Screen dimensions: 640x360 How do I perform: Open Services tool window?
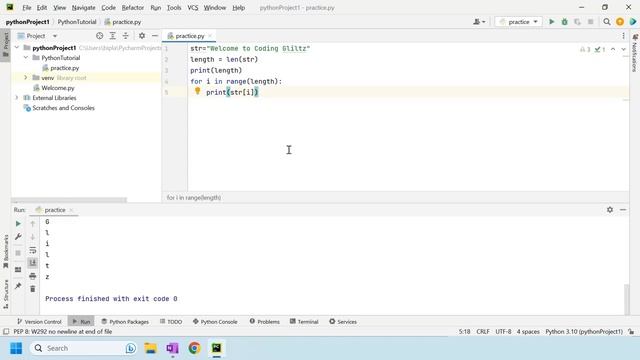343,322
